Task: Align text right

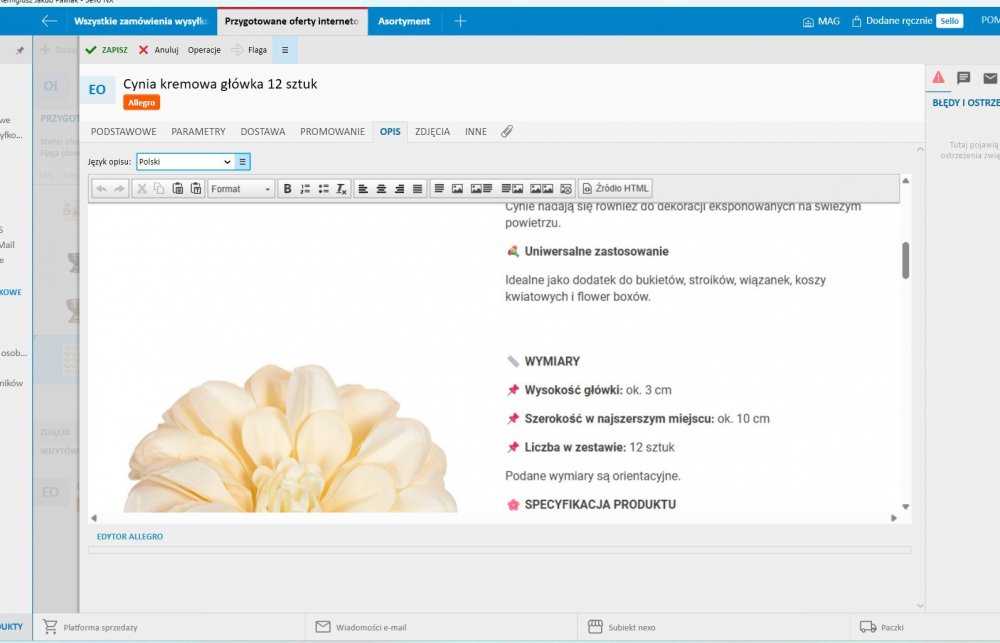Action: point(399,189)
